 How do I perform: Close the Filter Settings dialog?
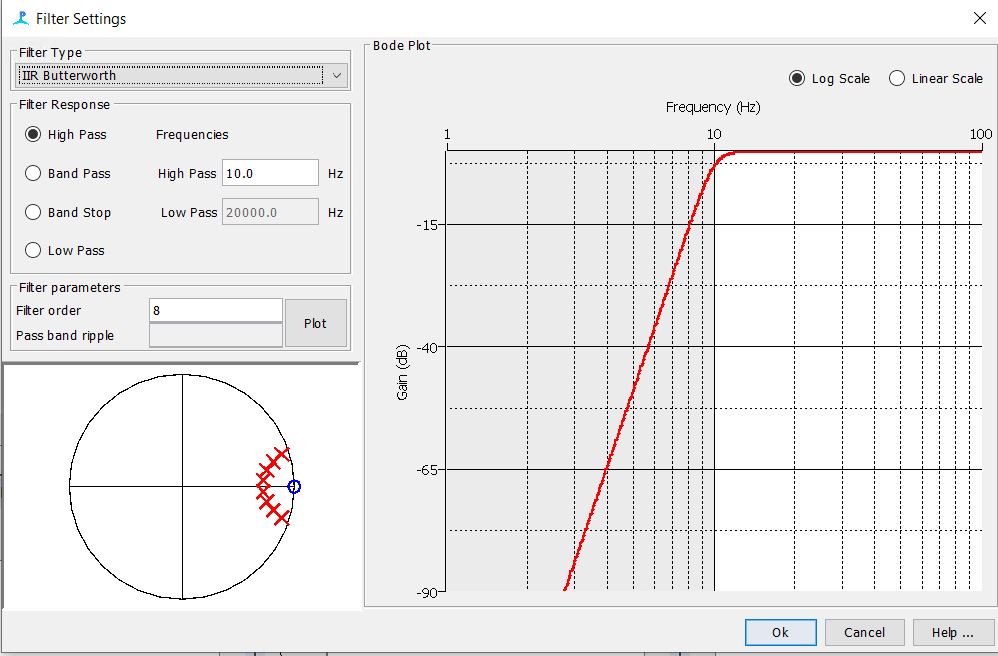pyautogui.click(x=978, y=18)
